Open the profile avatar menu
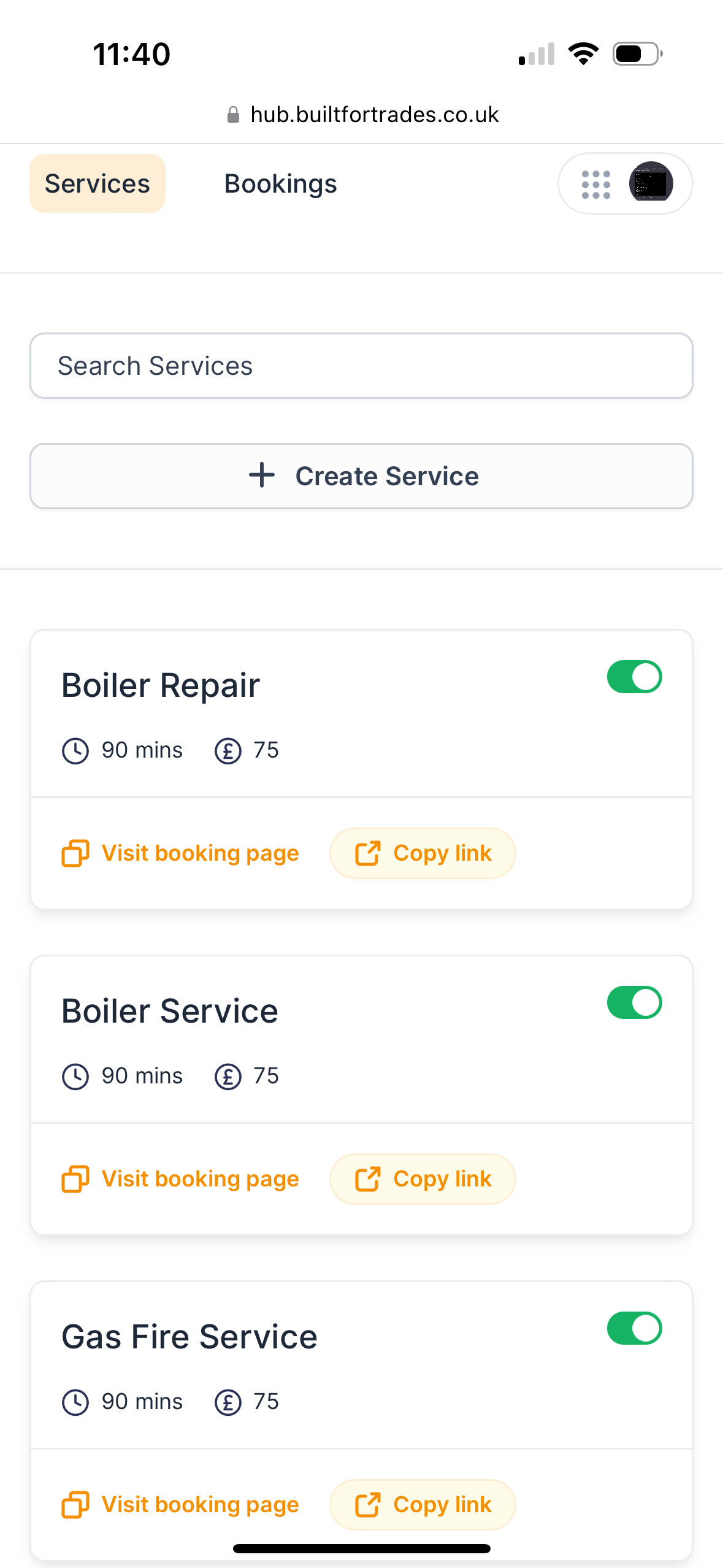The width and height of the screenshot is (723, 1568). pos(651,183)
